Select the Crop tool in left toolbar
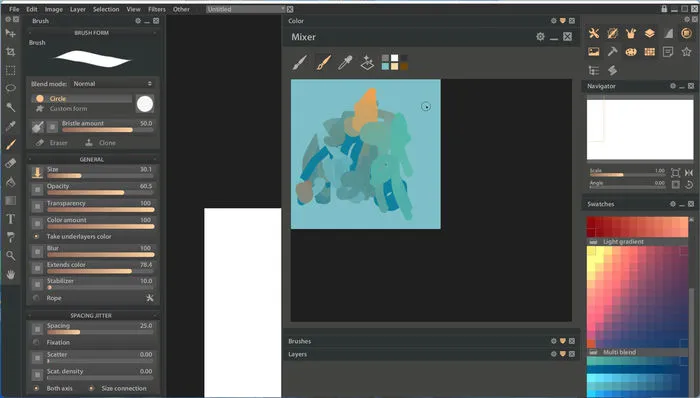This screenshot has height=398, width=700. click(x=11, y=52)
